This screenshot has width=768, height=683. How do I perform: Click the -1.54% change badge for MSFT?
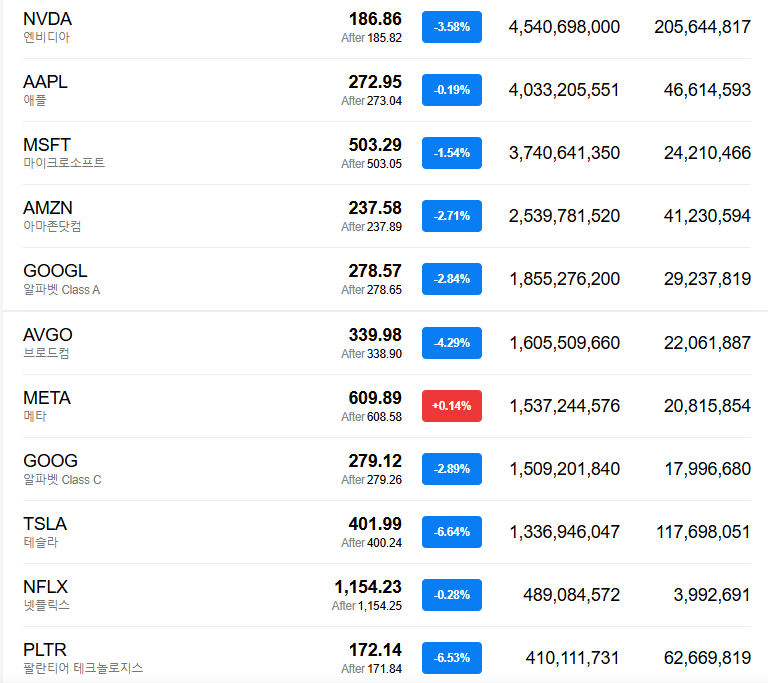coord(452,153)
